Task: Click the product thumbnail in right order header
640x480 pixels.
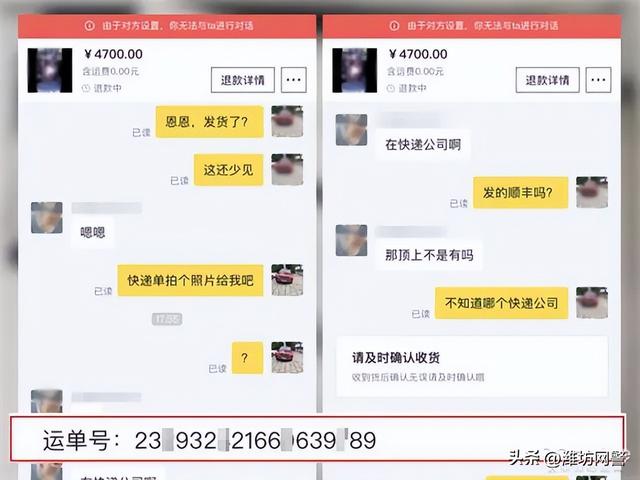Action: pyautogui.click(x=355, y=70)
